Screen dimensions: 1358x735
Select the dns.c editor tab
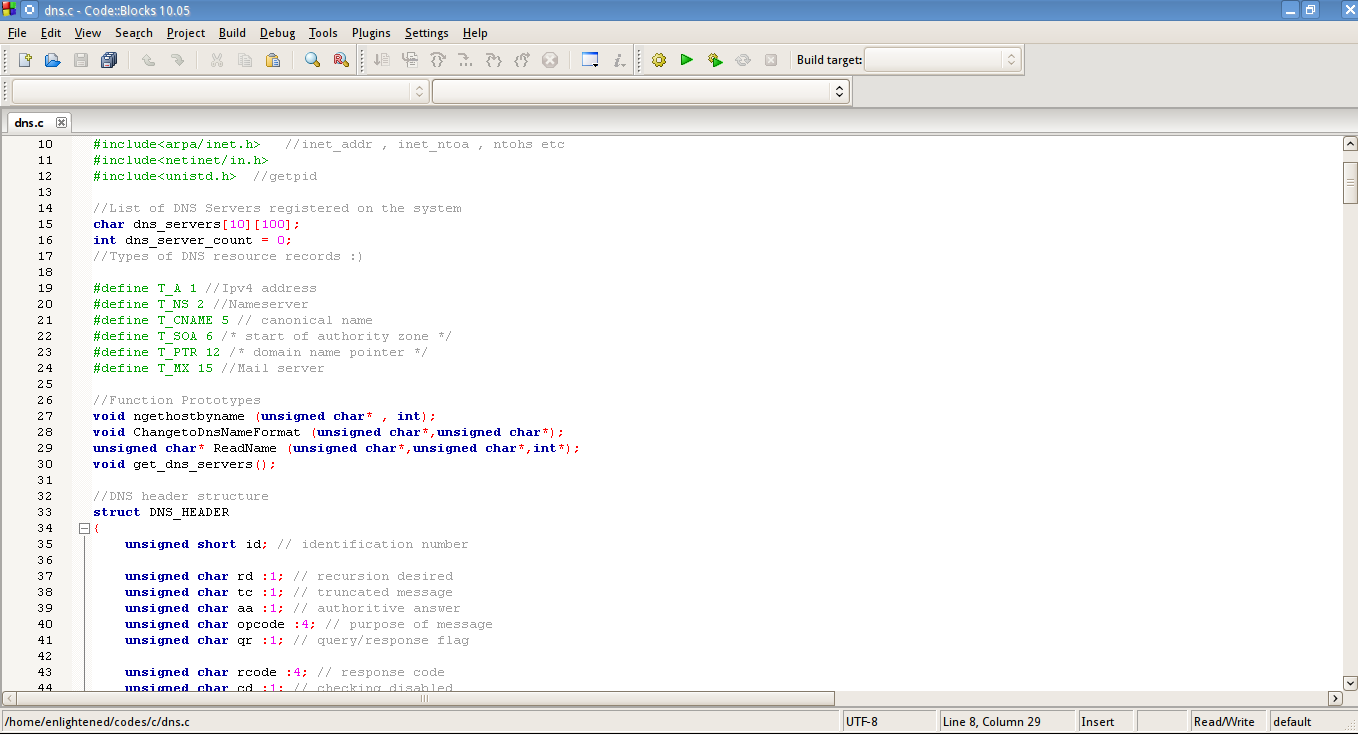[x=27, y=123]
